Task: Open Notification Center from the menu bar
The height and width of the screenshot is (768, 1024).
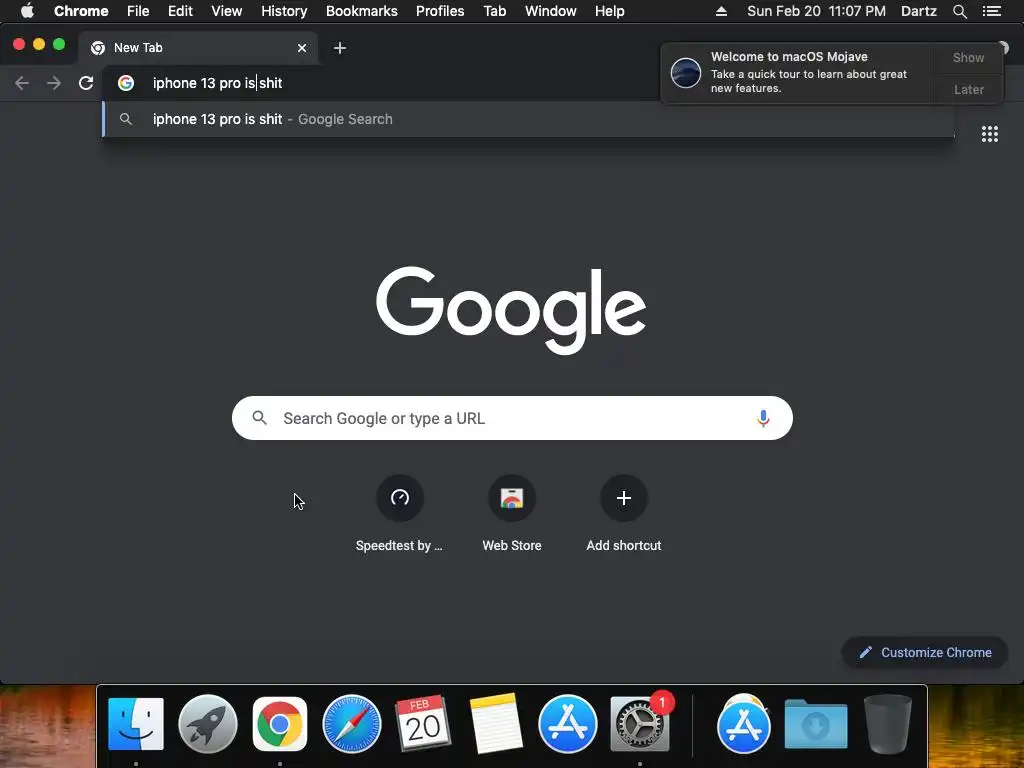Action: [992, 11]
